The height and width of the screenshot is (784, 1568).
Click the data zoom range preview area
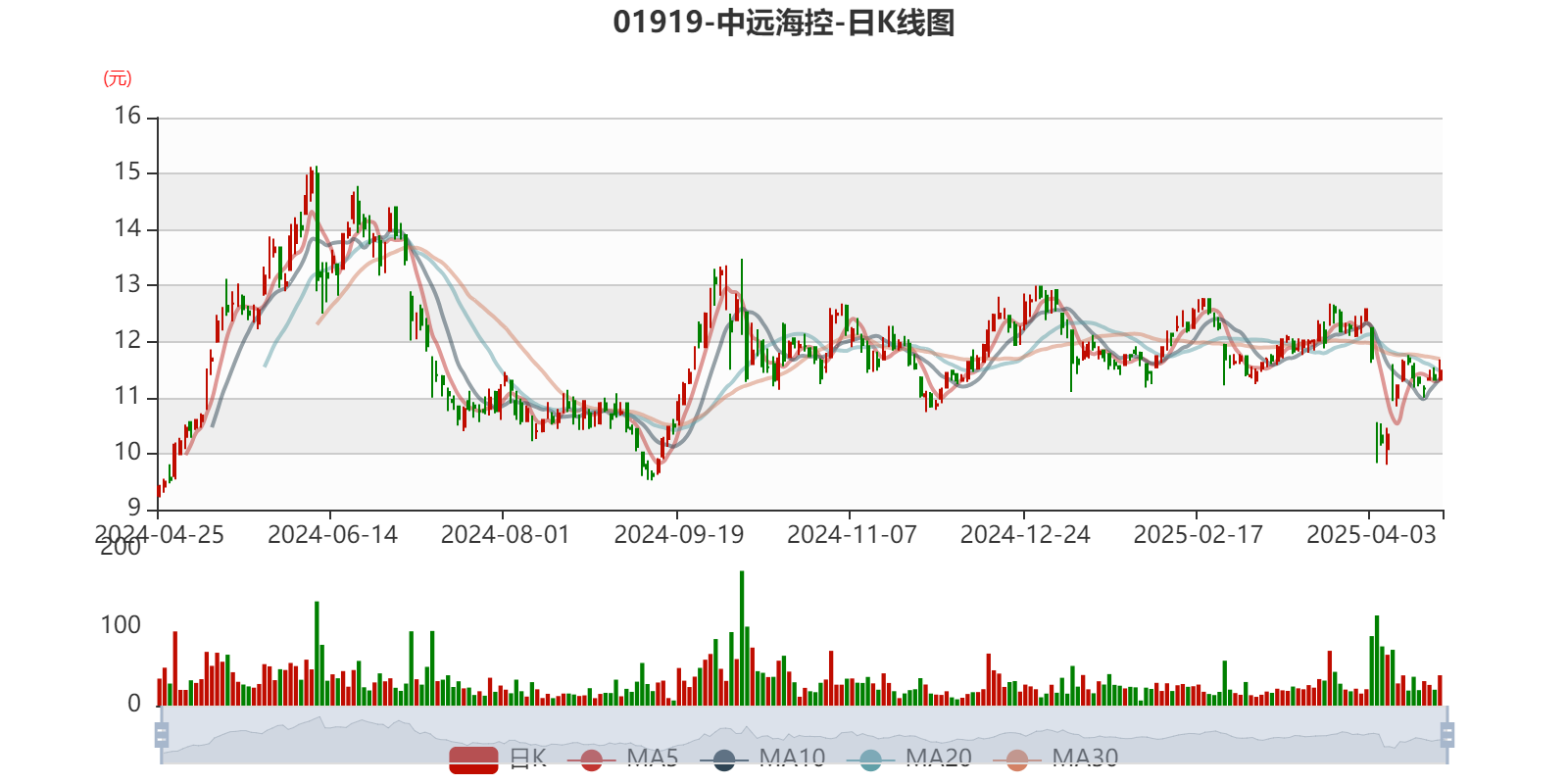pyautogui.click(x=804, y=735)
